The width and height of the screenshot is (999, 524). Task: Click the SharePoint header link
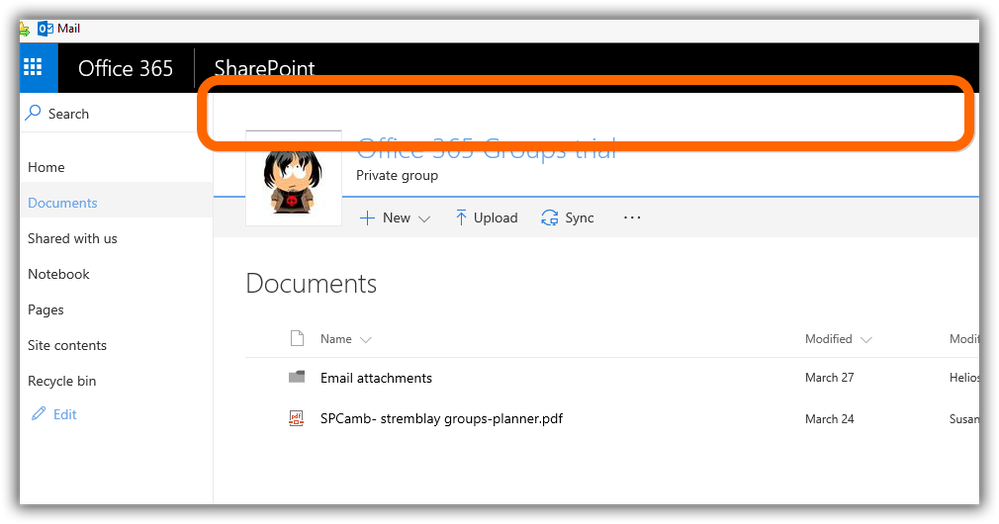pyautogui.click(x=264, y=68)
